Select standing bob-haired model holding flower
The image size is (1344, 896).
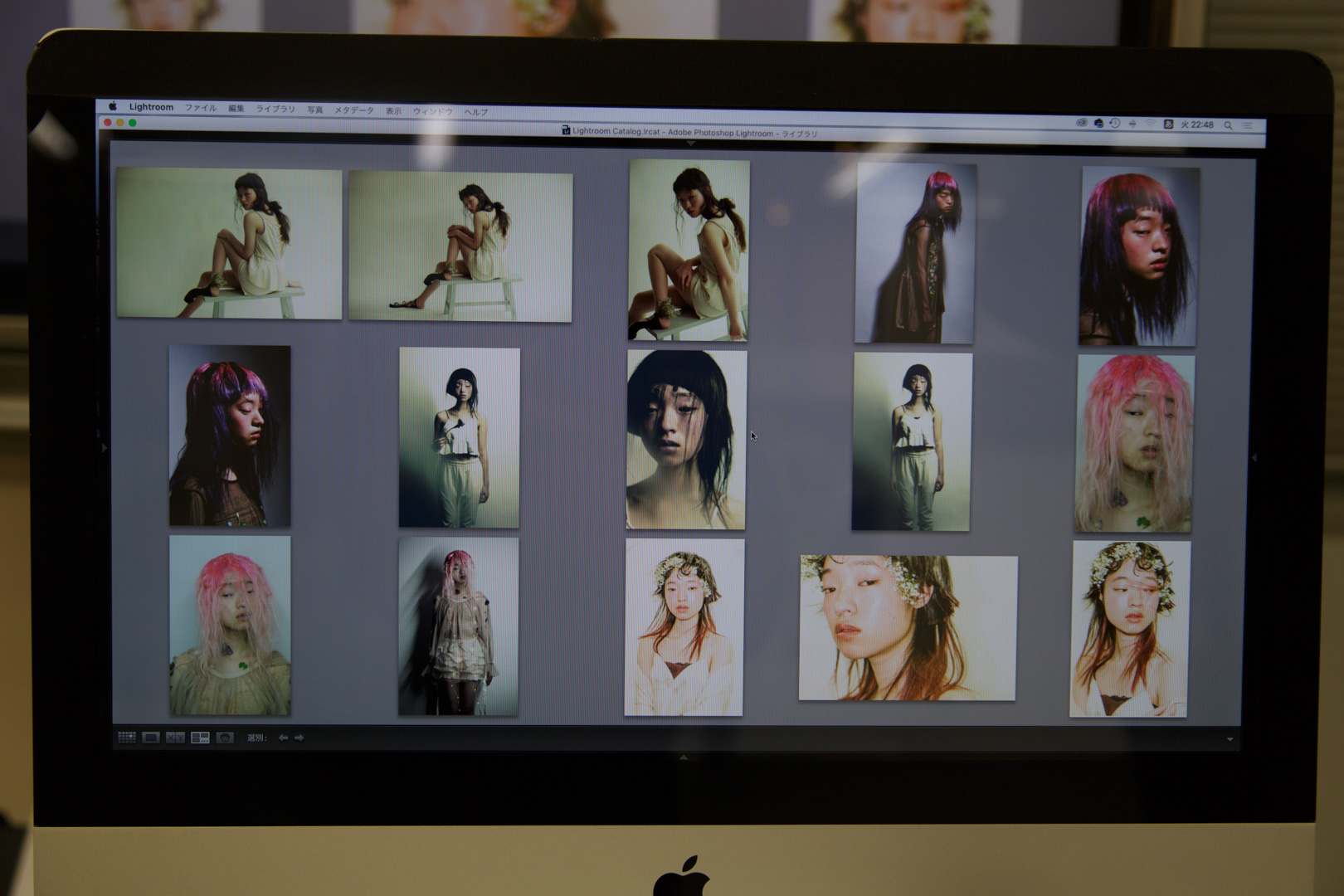click(459, 437)
